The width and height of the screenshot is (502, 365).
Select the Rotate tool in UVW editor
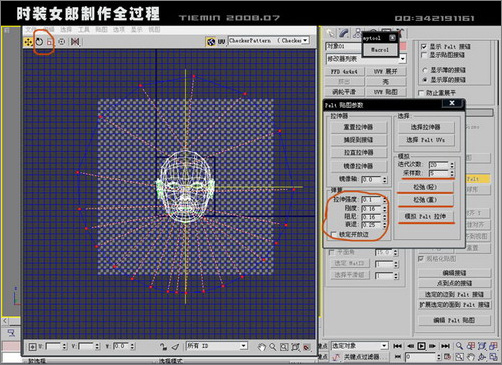coord(39,42)
